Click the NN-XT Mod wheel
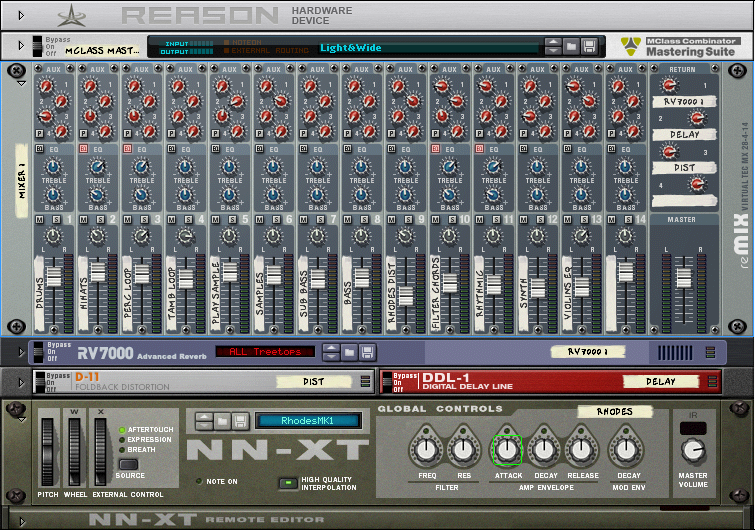The height and width of the screenshot is (530, 755). point(74,452)
